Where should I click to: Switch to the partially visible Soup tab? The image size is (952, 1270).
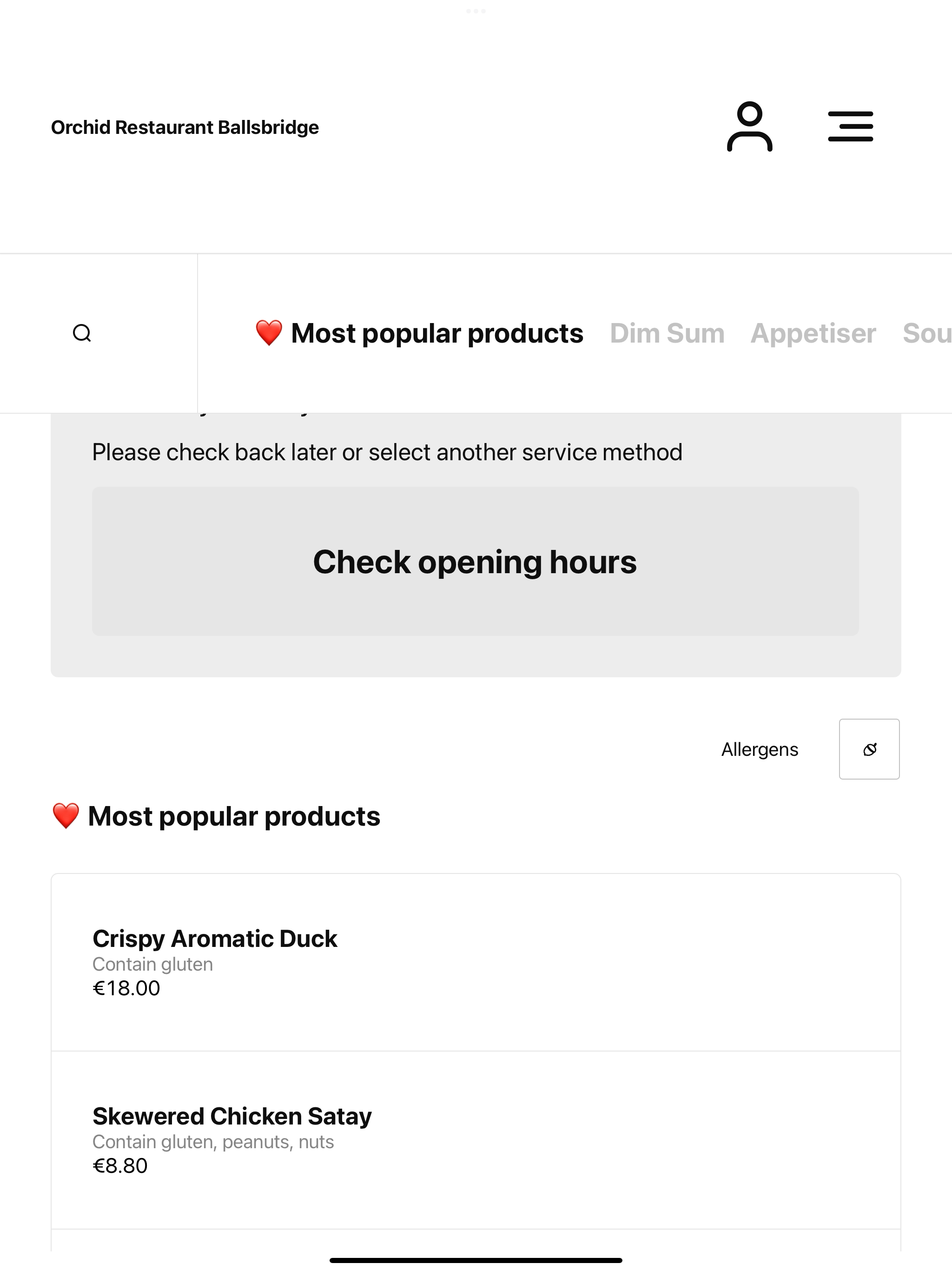[x=927, y=334]
